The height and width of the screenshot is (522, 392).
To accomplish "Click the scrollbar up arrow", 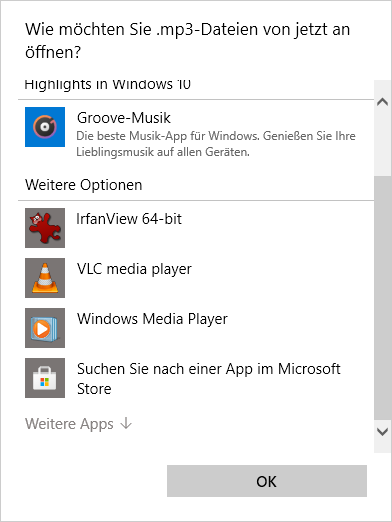I will click(382, 102).
